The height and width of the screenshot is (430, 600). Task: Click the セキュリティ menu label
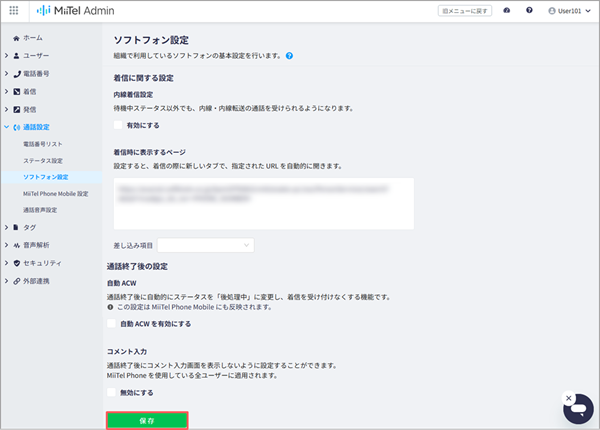point(42,263)
